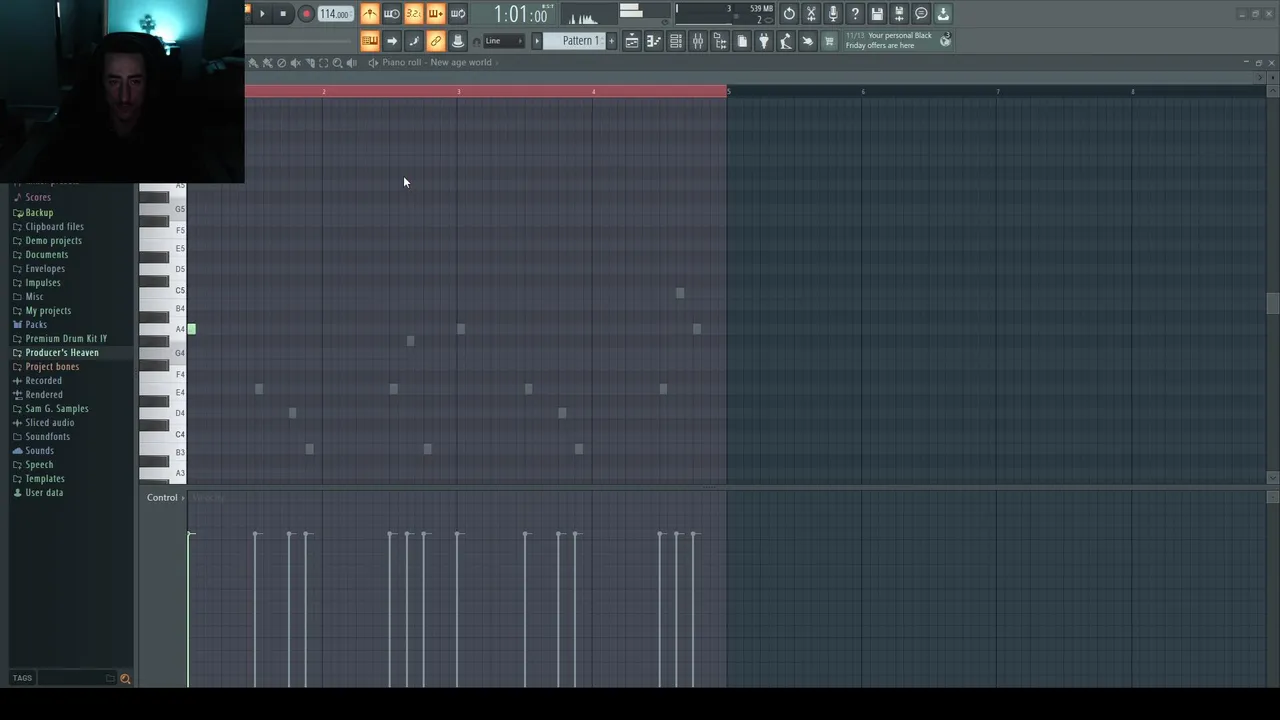Click the pattern selector arrow left of Pattern 1
Image resolution: width=1280 pixels, height=720 pixels.
click(x=536, y=41)
